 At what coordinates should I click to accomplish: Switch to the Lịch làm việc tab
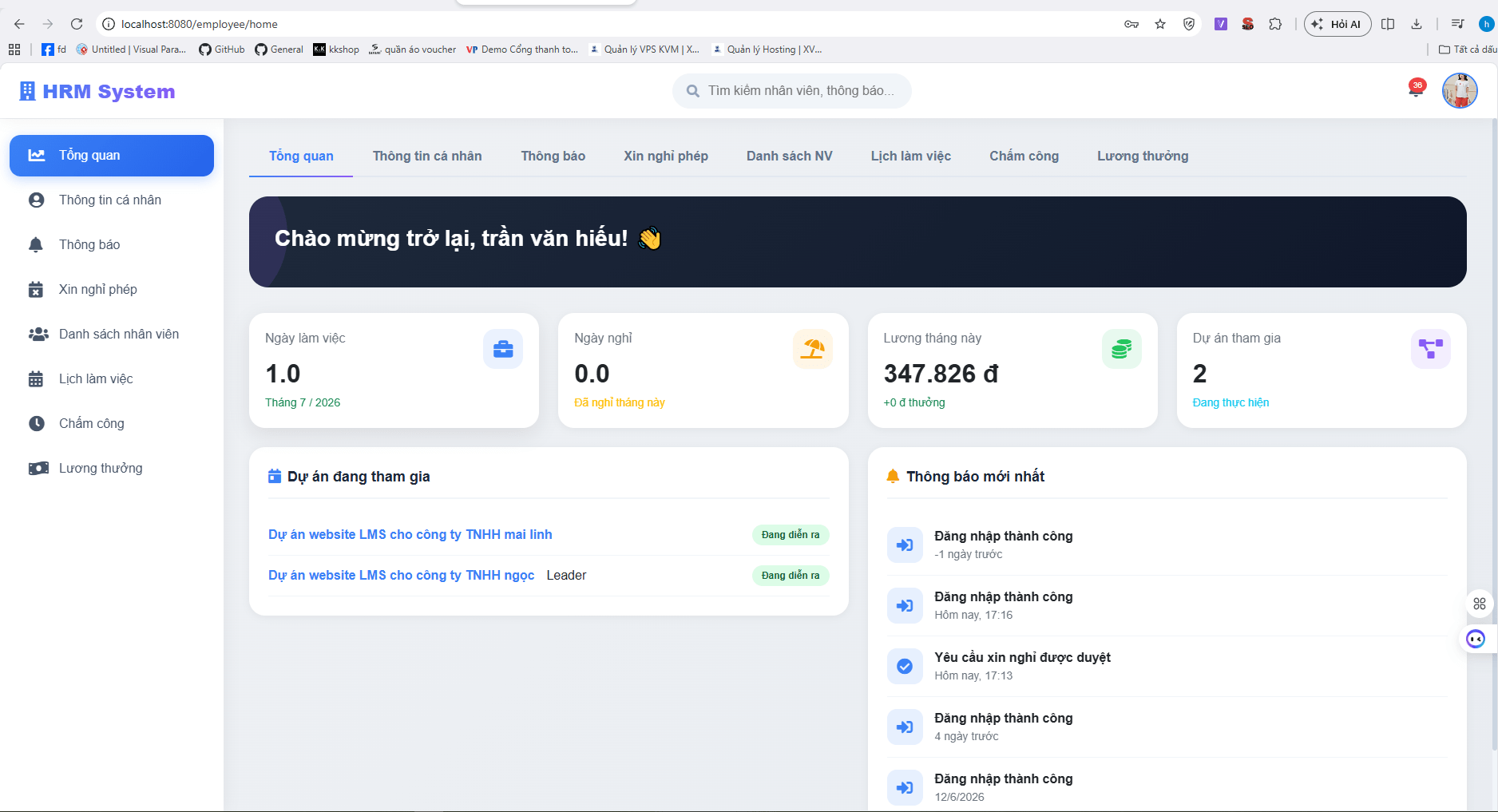click(x=911, y=156)
